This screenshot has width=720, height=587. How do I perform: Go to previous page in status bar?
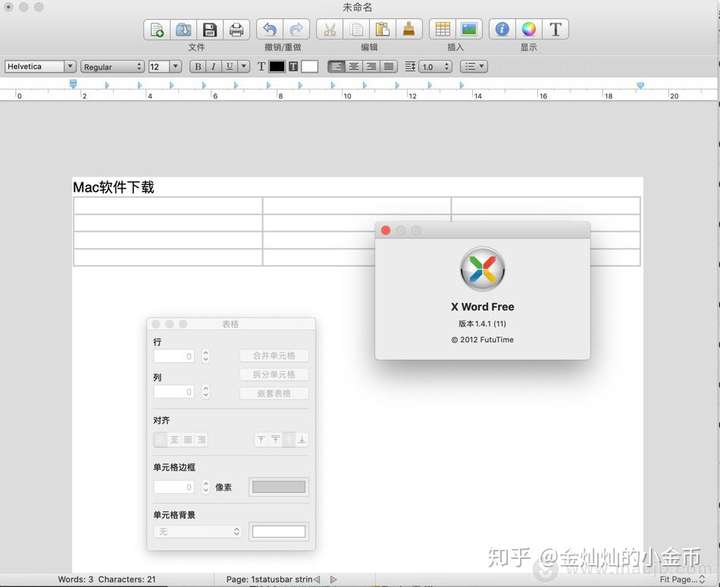[x=317, y=579]
